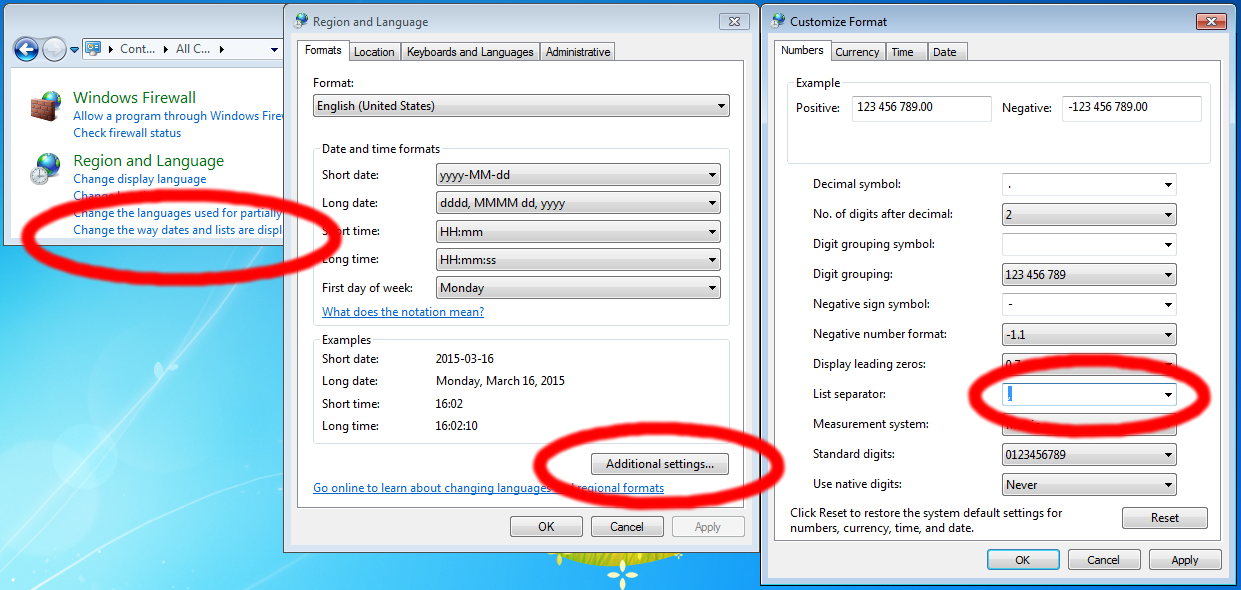Viewport: 1241px width, 590px height.
Task: Apply changes in Customize Format
Action: coord(1185,560)
